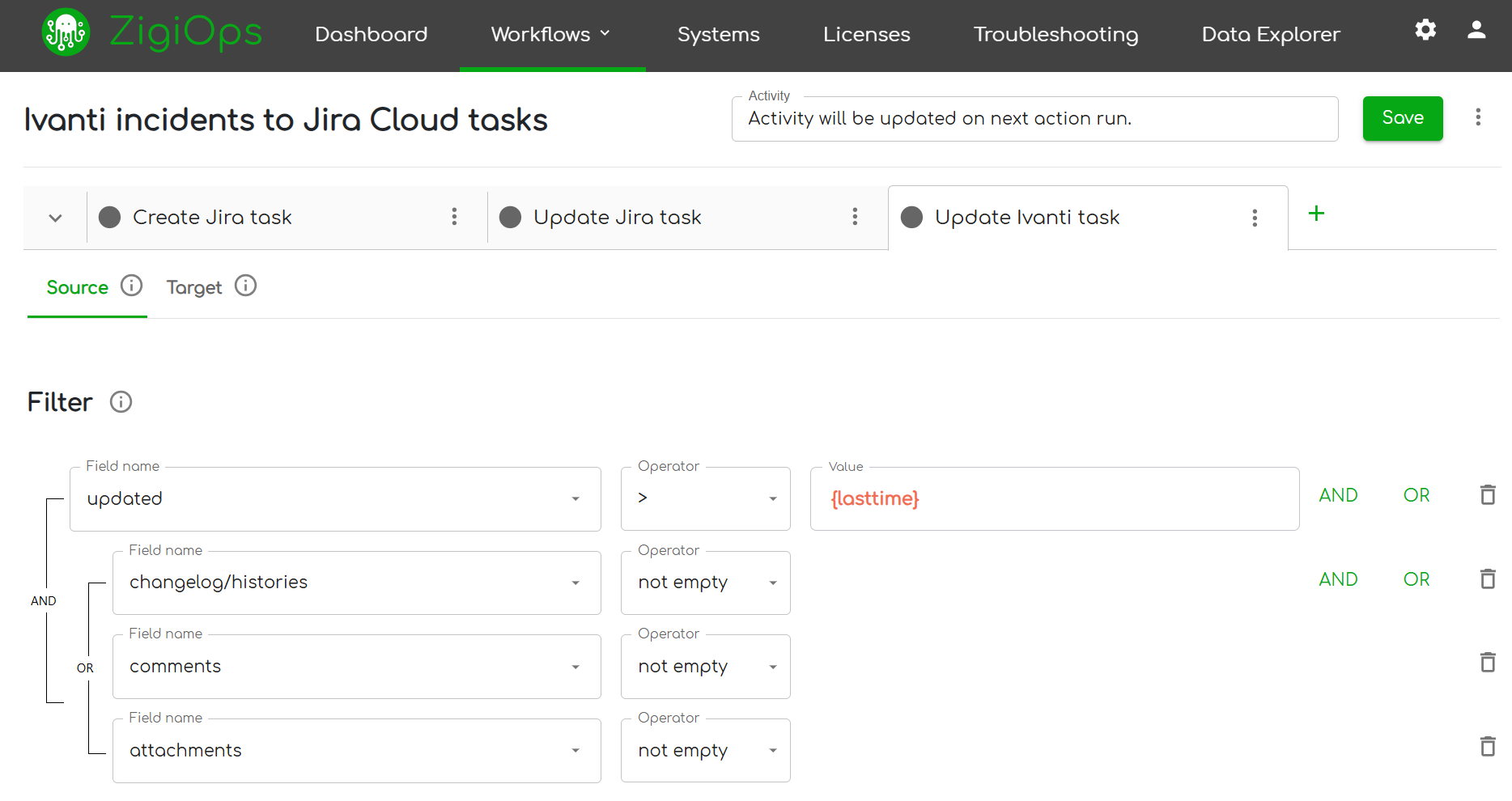
Task: Collapse the actions list chevron
Action: 55,218
